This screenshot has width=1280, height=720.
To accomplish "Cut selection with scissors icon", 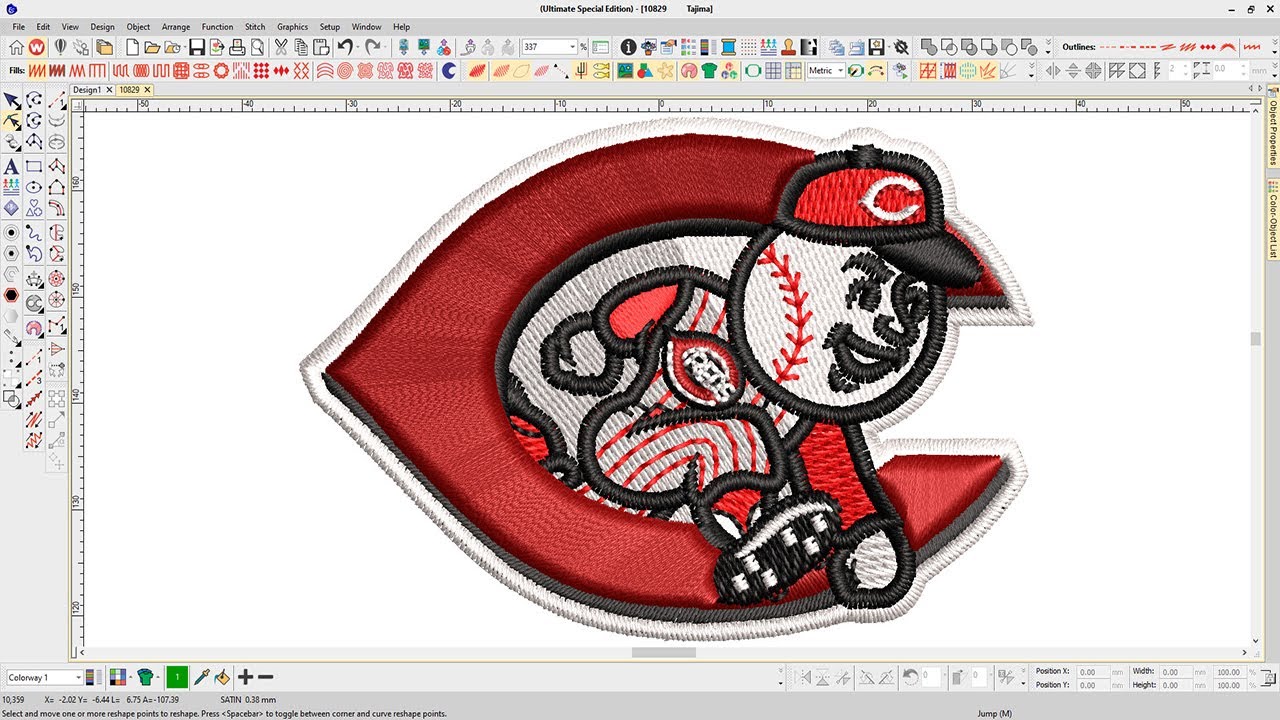I will tap(281, 47).
